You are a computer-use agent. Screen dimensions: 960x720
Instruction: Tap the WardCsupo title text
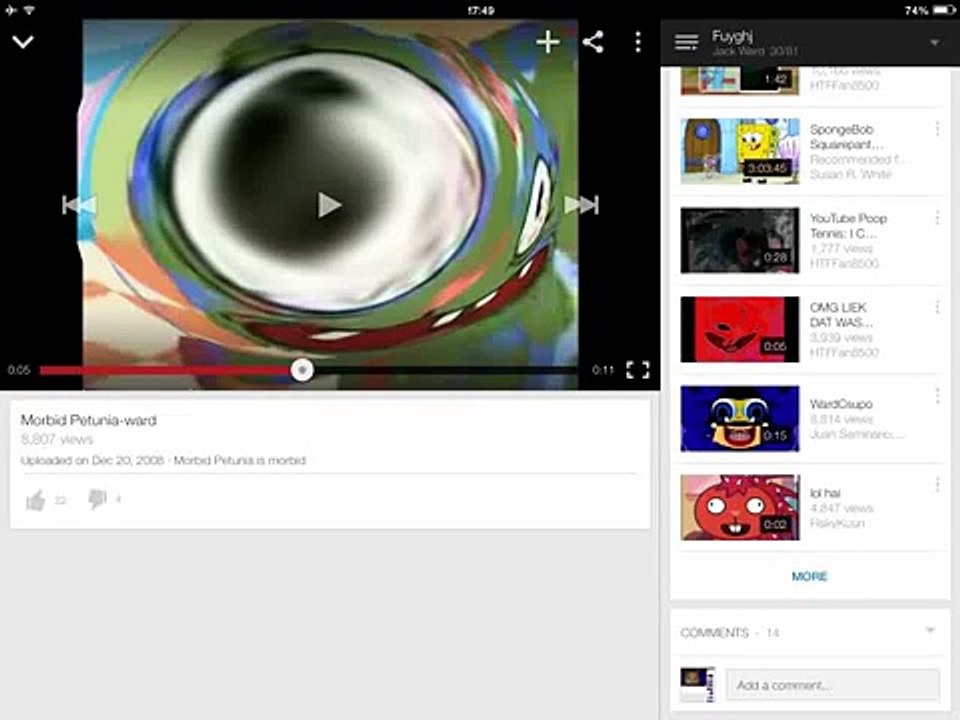point(841,404)
